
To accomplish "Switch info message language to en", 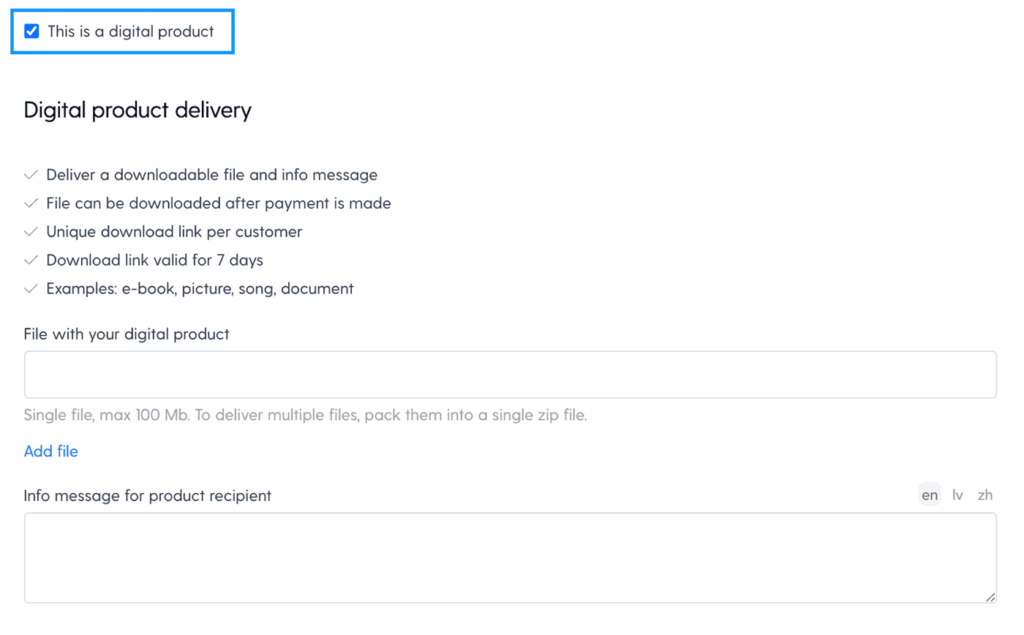I will click(x=930, y=495).
